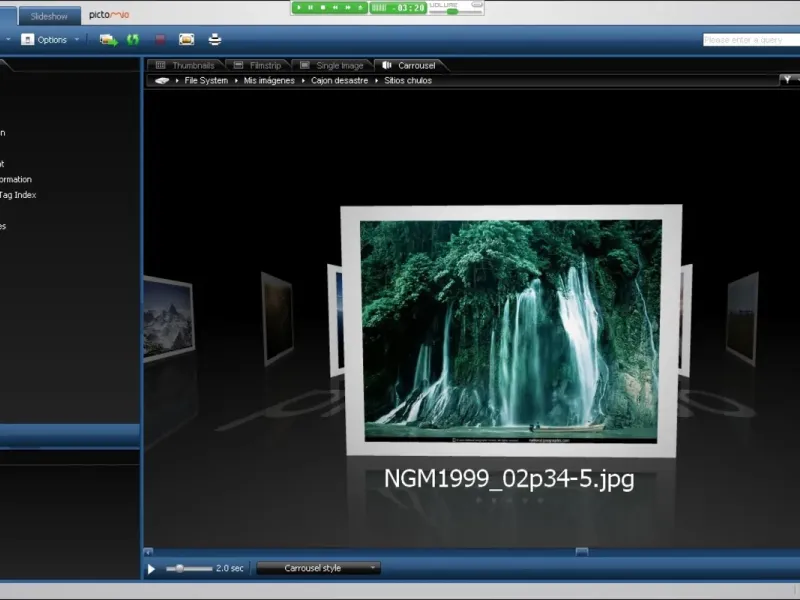Start carousel playback with play button

pyautogui.click(x=152, y=569)
